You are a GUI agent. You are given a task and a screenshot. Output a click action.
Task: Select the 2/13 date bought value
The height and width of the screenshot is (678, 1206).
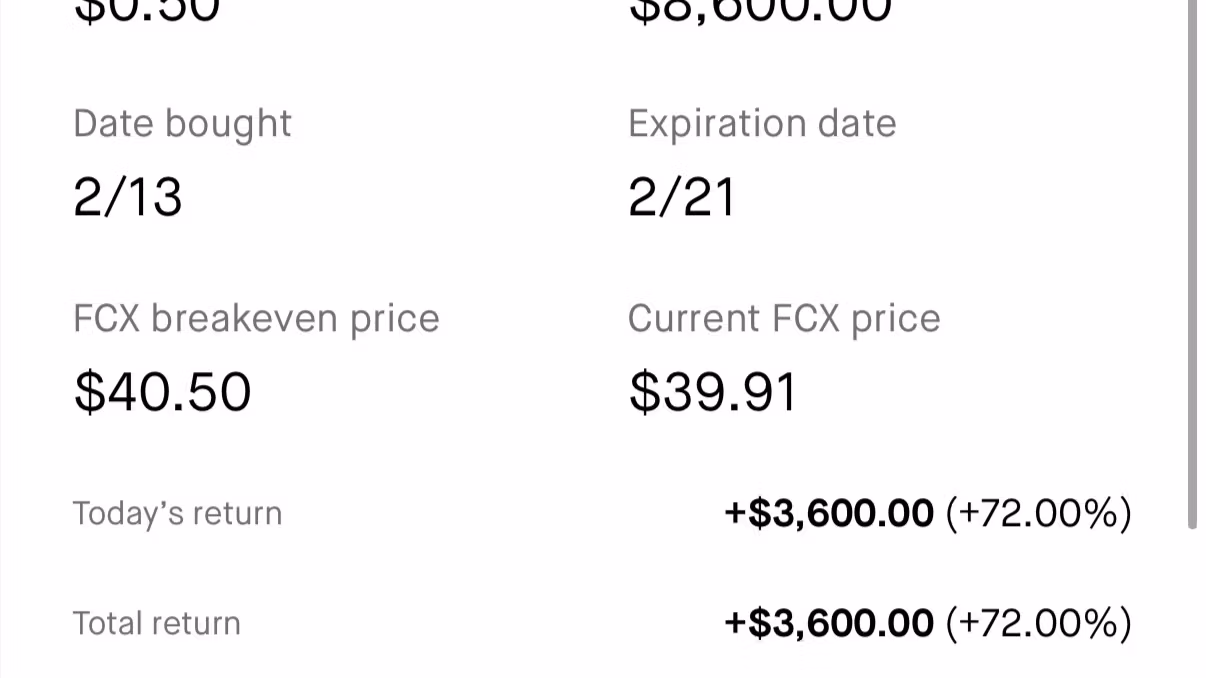pyautogui.click(x=128, y=197)
